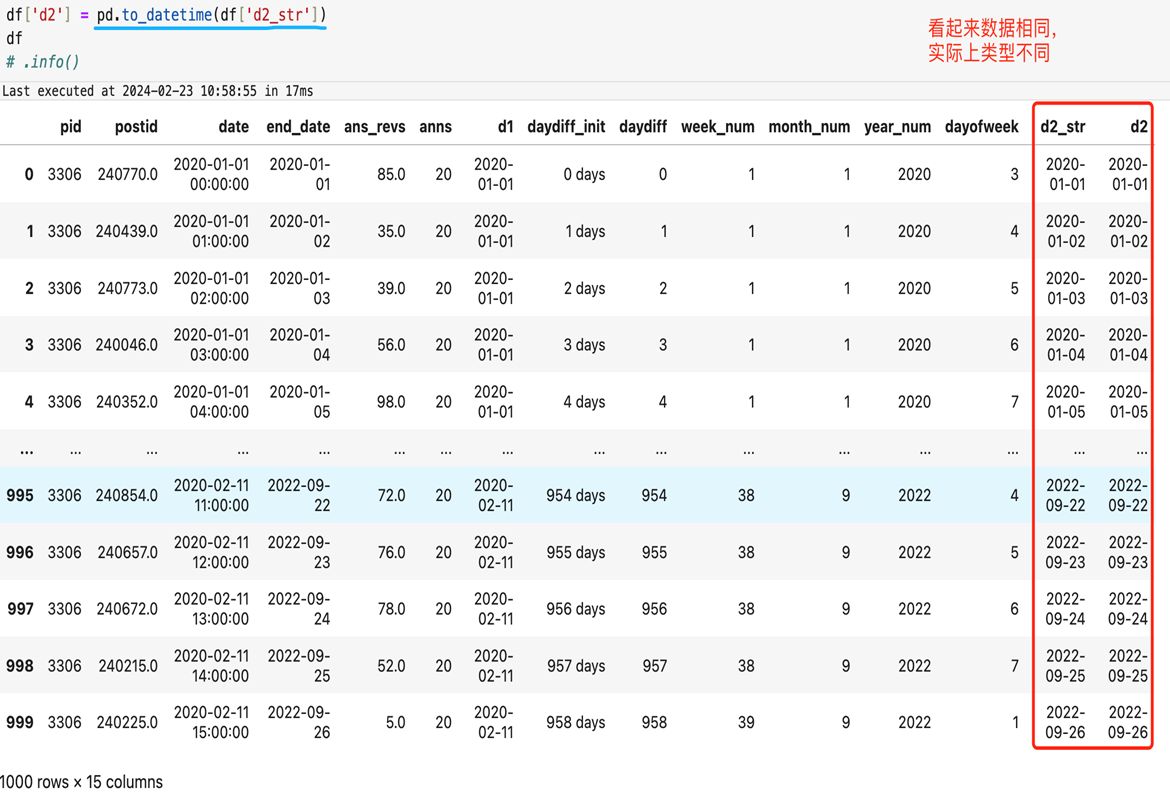Click postid value 240352.0
The height and width of the screenshot is (801, 1170).
tap(127, 402)
